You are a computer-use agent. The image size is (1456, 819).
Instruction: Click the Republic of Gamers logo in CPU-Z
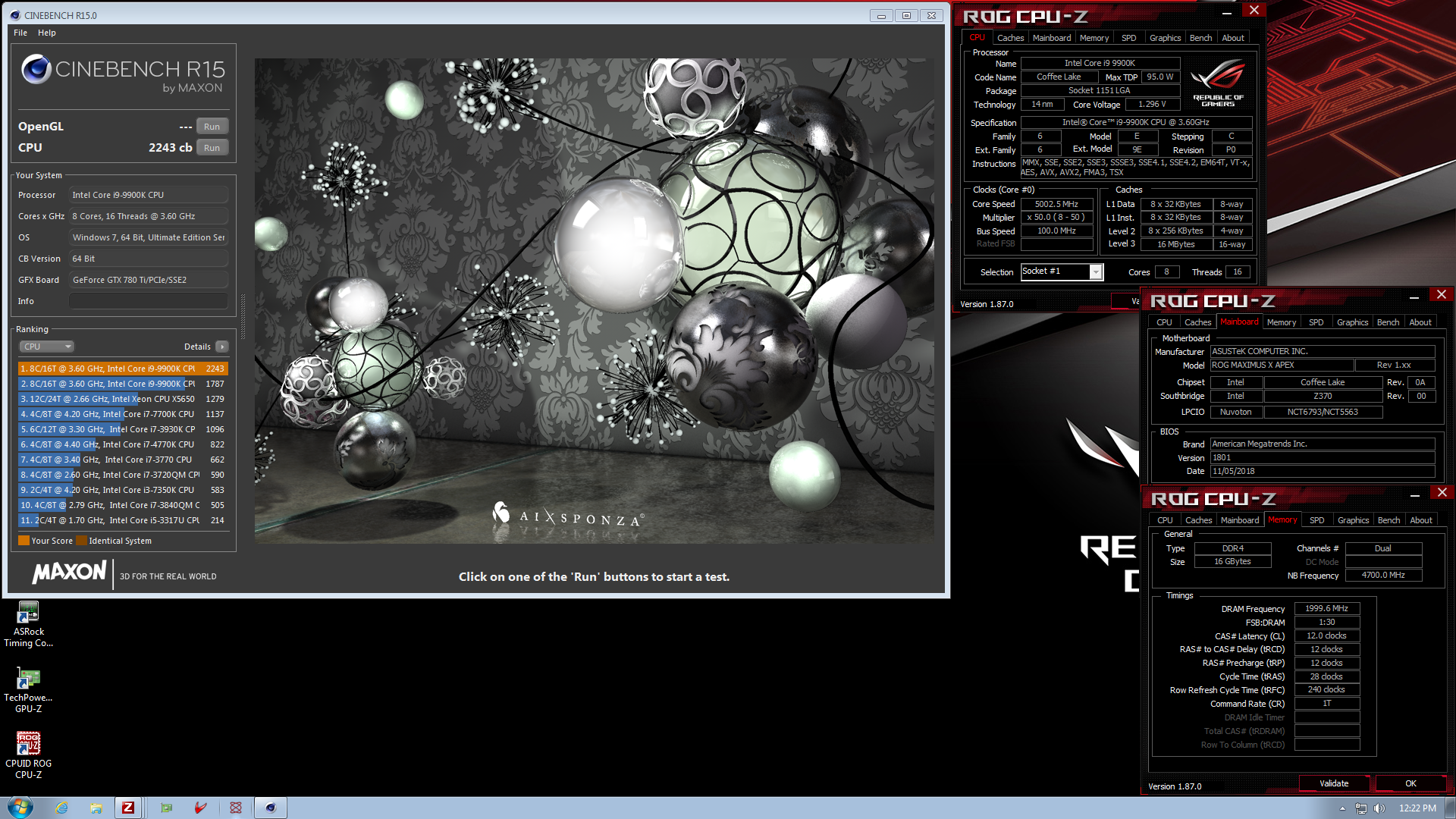pyautogui.click(x=1217, y=83)
